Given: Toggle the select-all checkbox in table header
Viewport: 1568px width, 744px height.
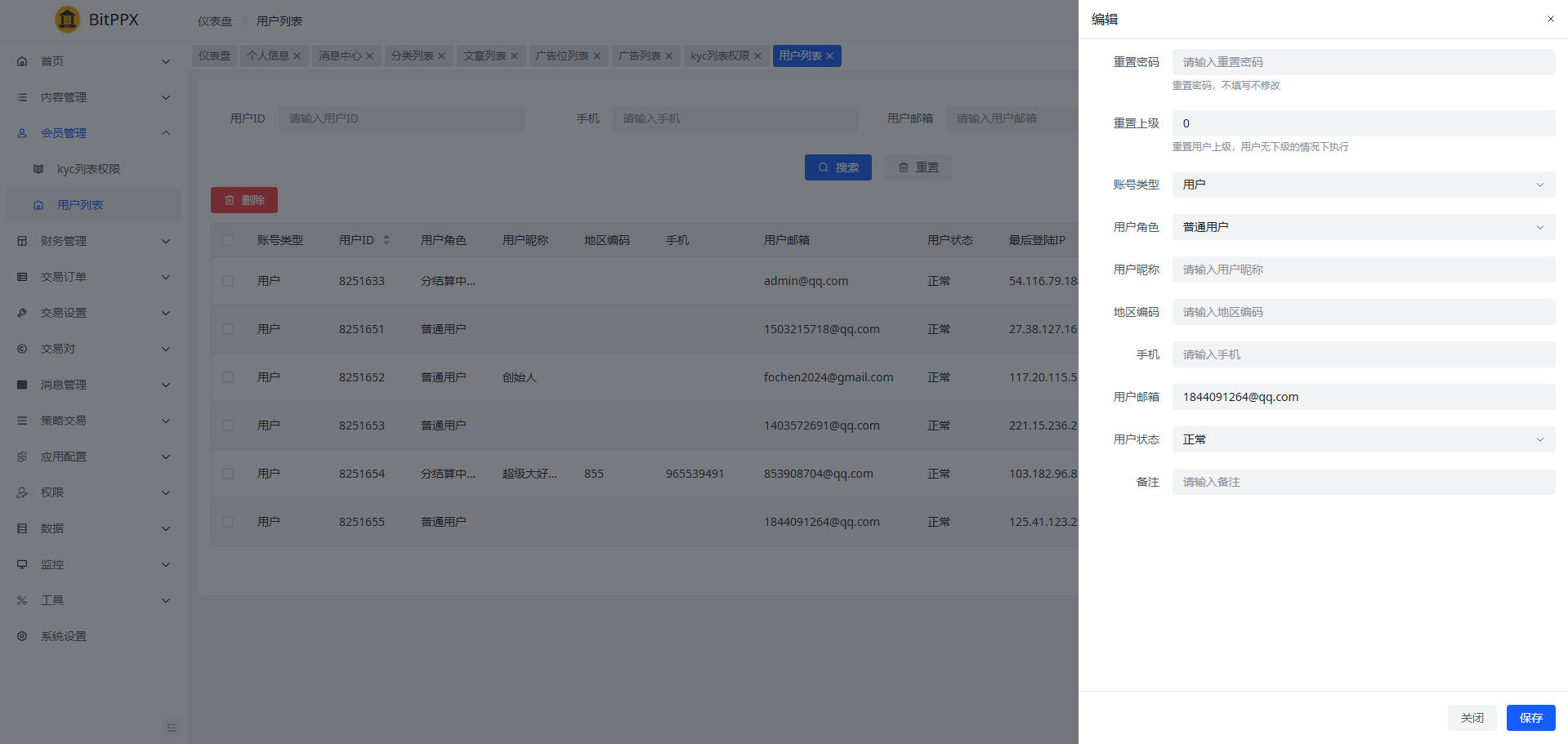Looking at the screenshot, I should coord(228,240).
